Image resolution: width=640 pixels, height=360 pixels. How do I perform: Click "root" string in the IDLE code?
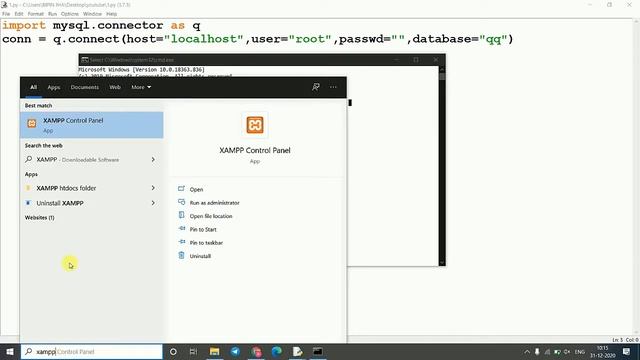tap(310, 39)
